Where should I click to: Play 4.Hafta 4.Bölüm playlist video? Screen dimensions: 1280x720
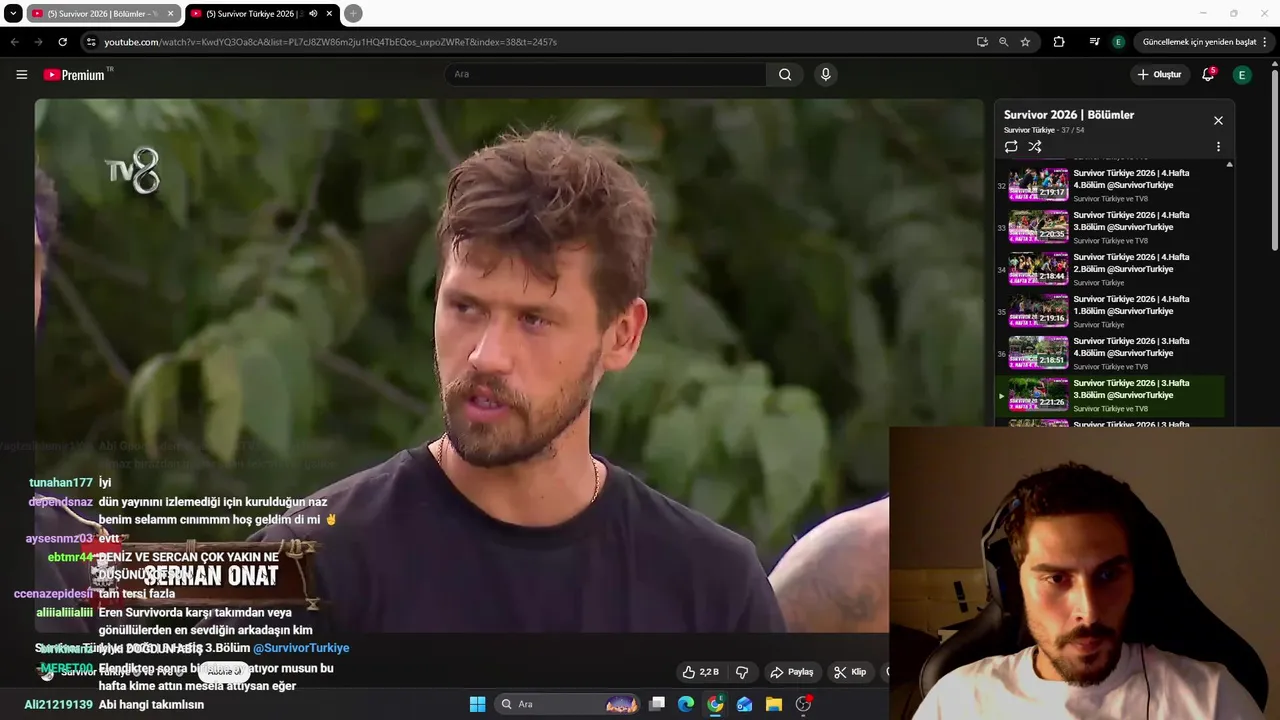(1110, 185)
